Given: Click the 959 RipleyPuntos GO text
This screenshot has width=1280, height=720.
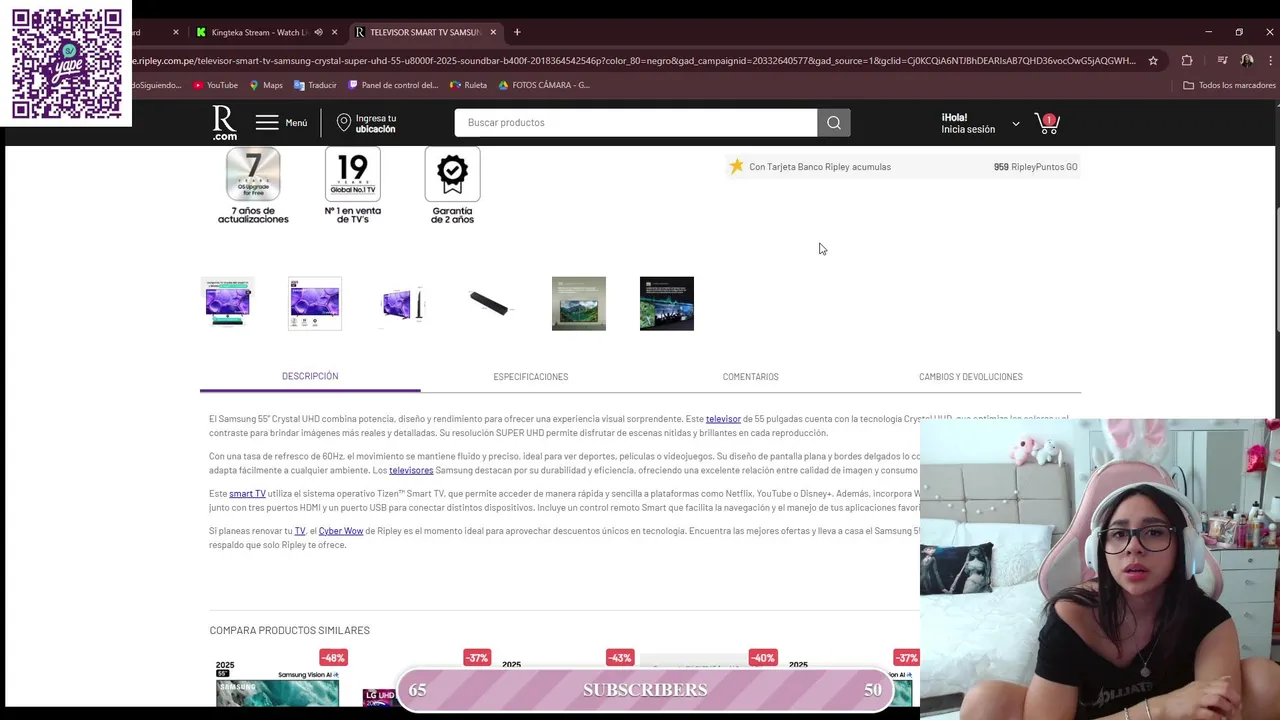Looking at the screenshot, I should pos(1036,167).
